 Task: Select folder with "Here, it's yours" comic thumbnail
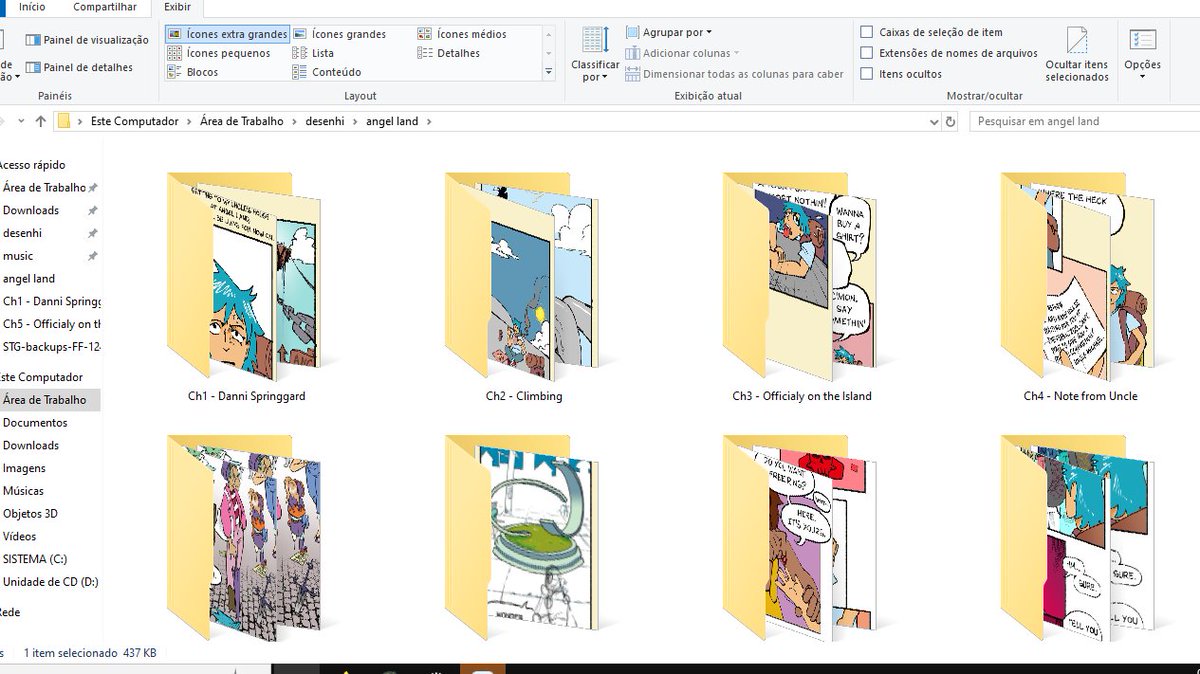tap(802, 537)
